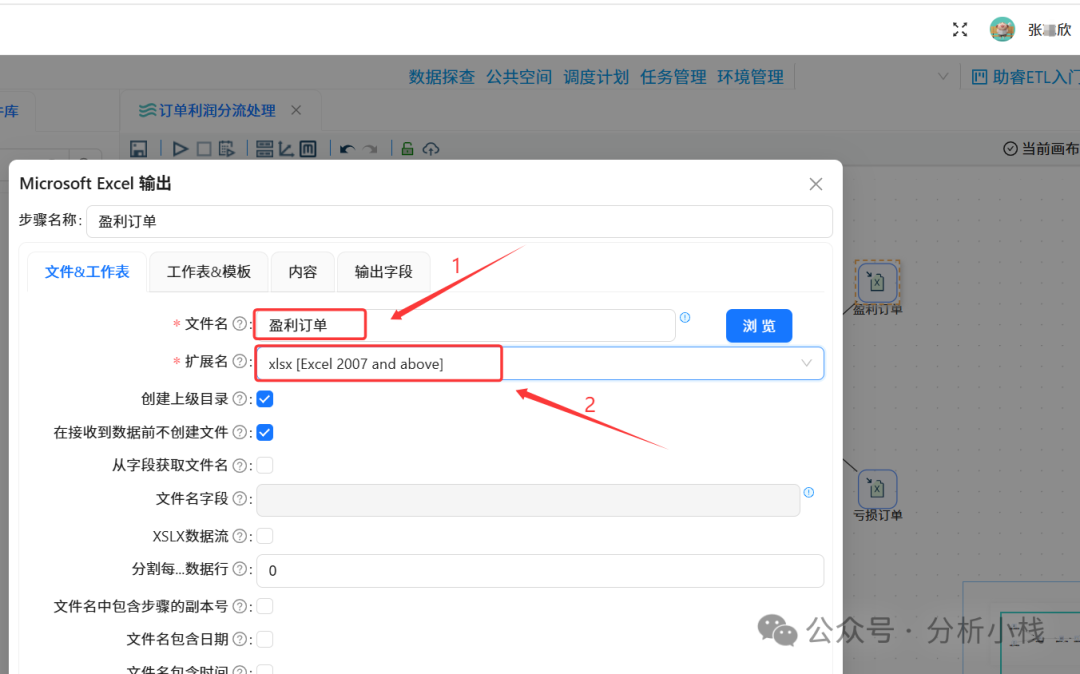Click the fullscreen expand icon at top

pos(960,30)
